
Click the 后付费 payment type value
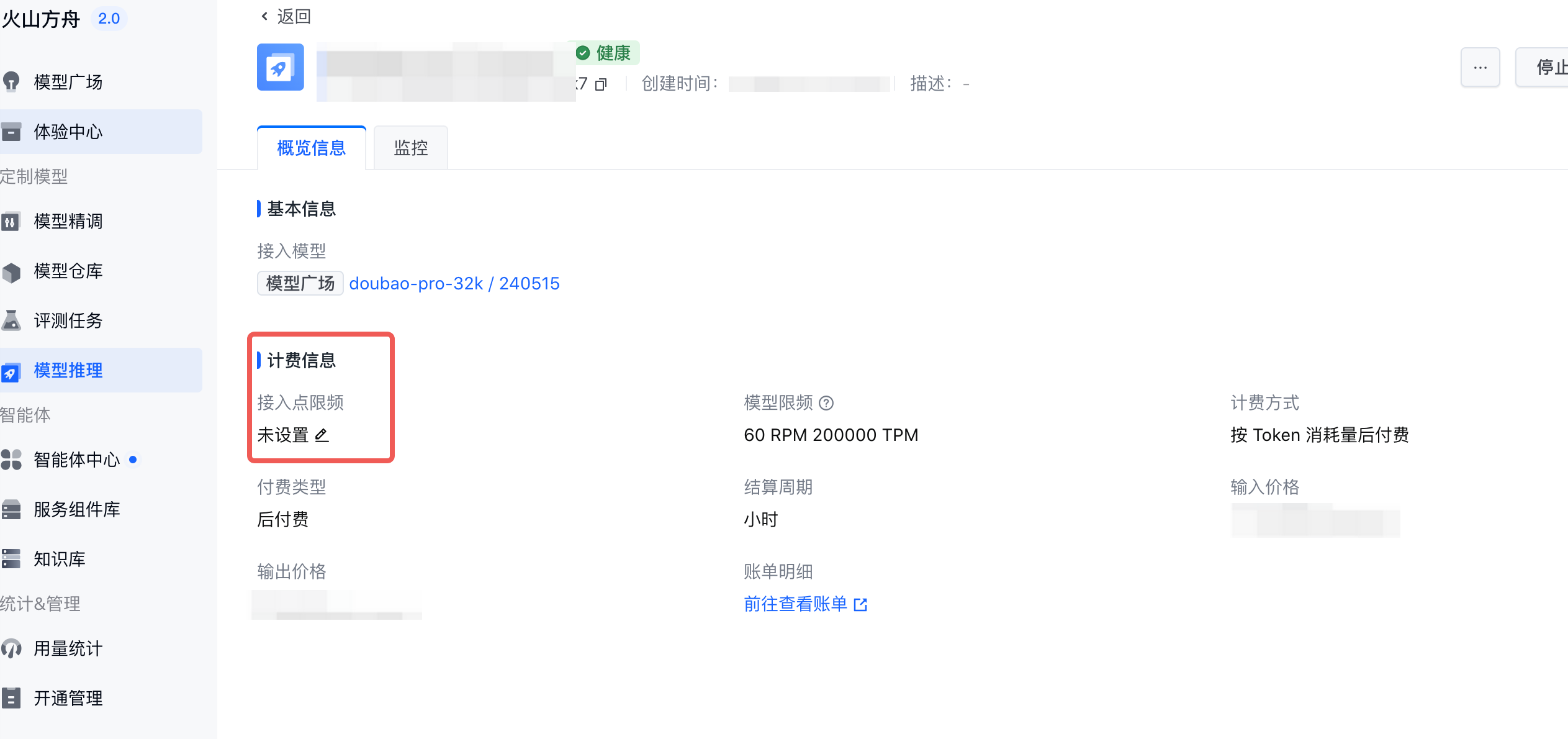283,520
